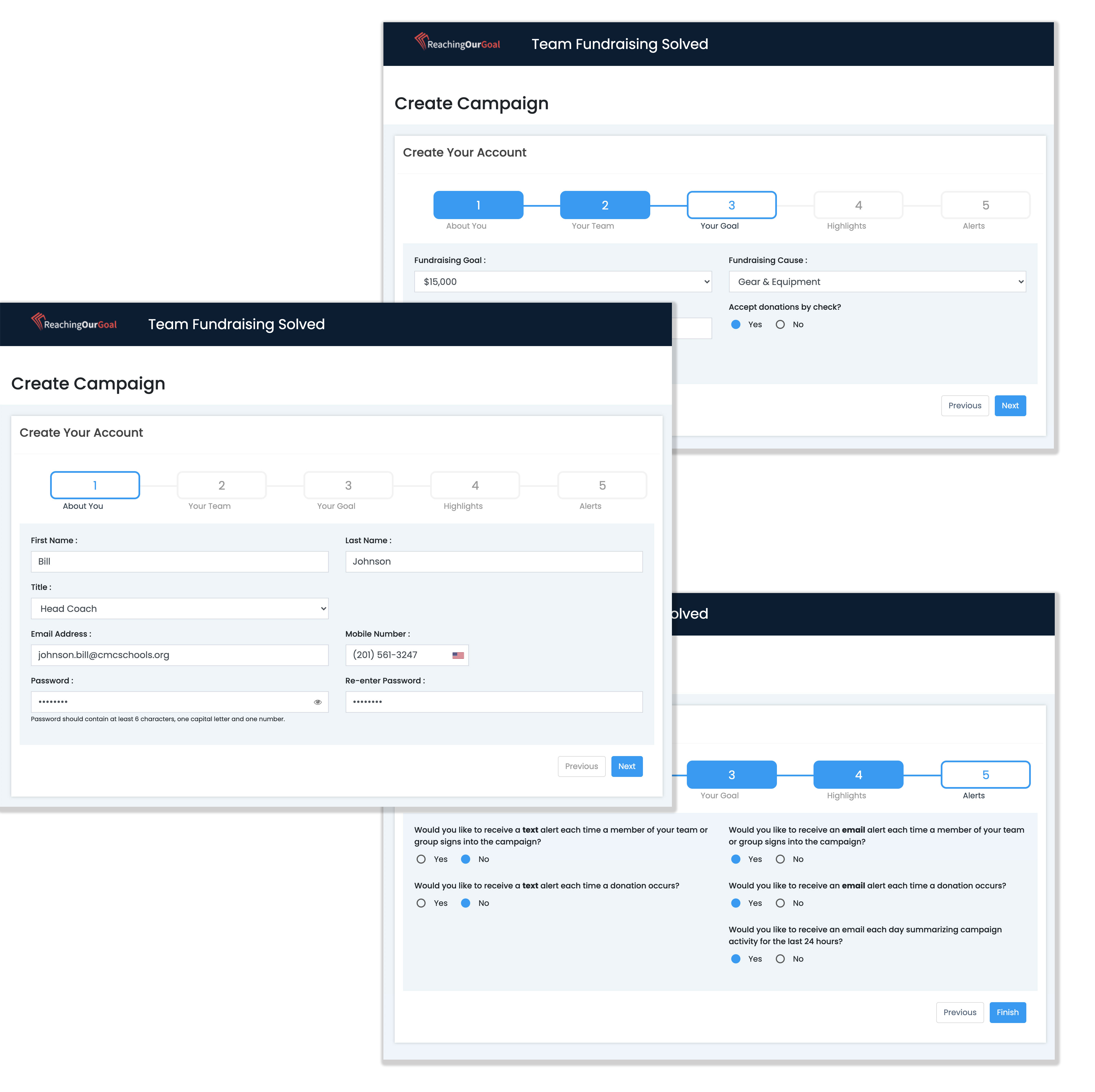The width and height of the screenshot is (1095, 1092).
Task: Go to step 2 Your Team in front wizard
Action: tap(222, 485)
